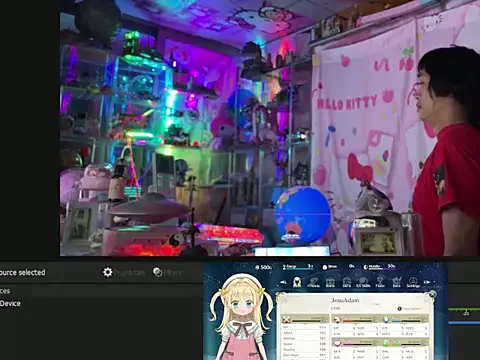Screen dimensions: 480x360
Task: Click the currency counter in the top bar
Action: pyautogui.click(x=264, y=267)
